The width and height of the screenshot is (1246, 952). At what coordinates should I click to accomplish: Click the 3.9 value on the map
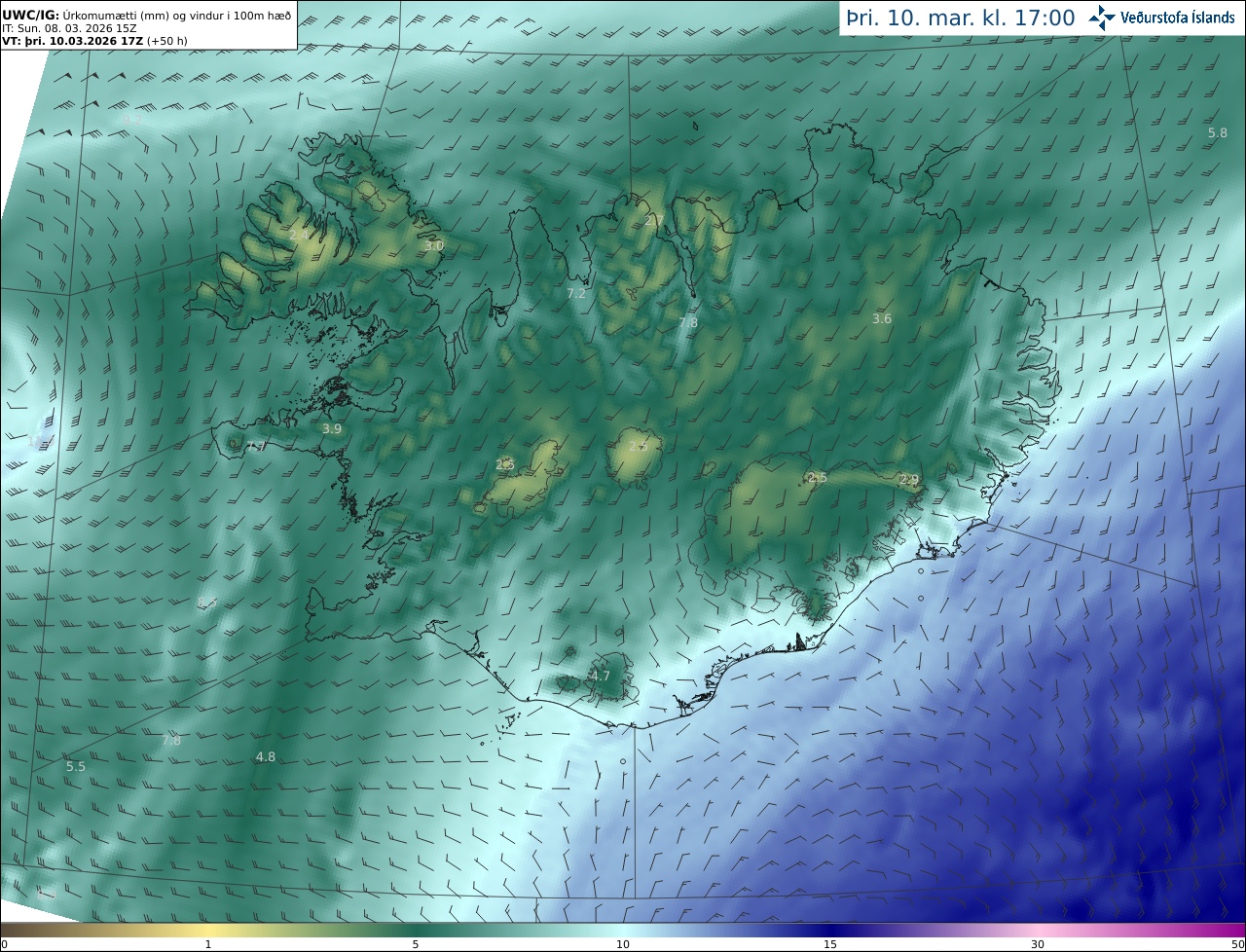click(x=332, y=428)
